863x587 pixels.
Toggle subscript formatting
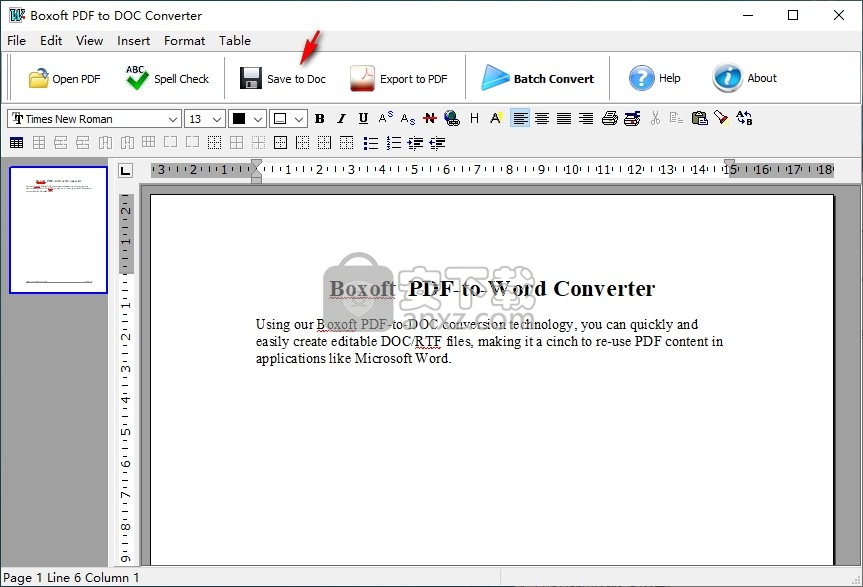point(408,119)
